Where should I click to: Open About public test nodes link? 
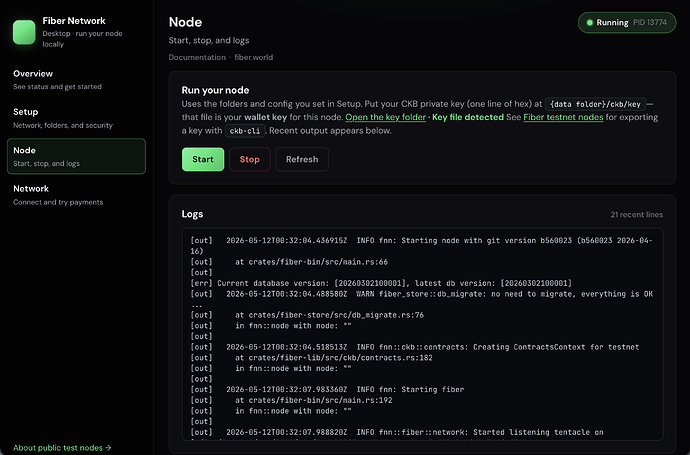(x=62, y=448)
